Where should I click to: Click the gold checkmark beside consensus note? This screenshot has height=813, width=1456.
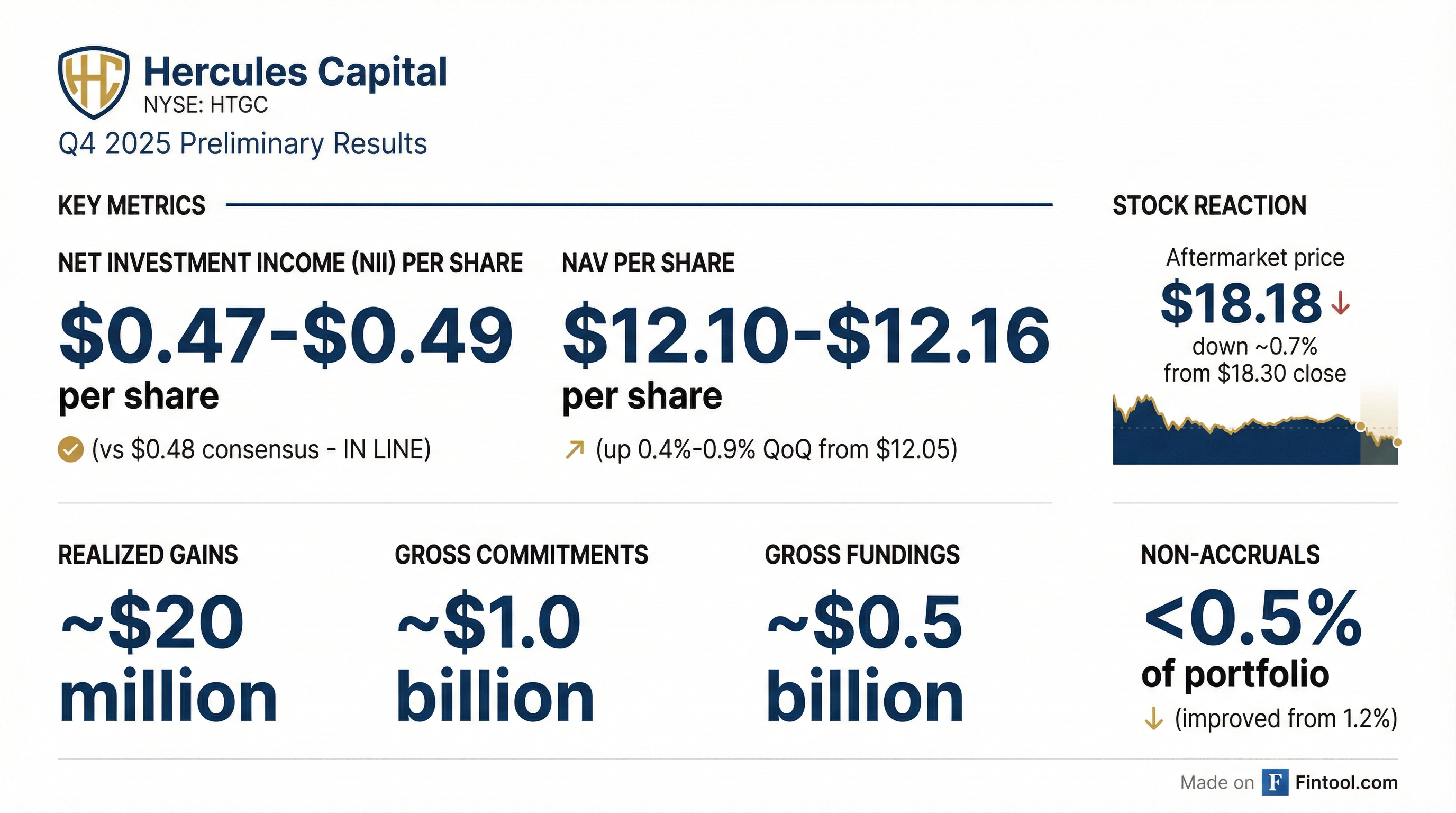tap(71, 450)
